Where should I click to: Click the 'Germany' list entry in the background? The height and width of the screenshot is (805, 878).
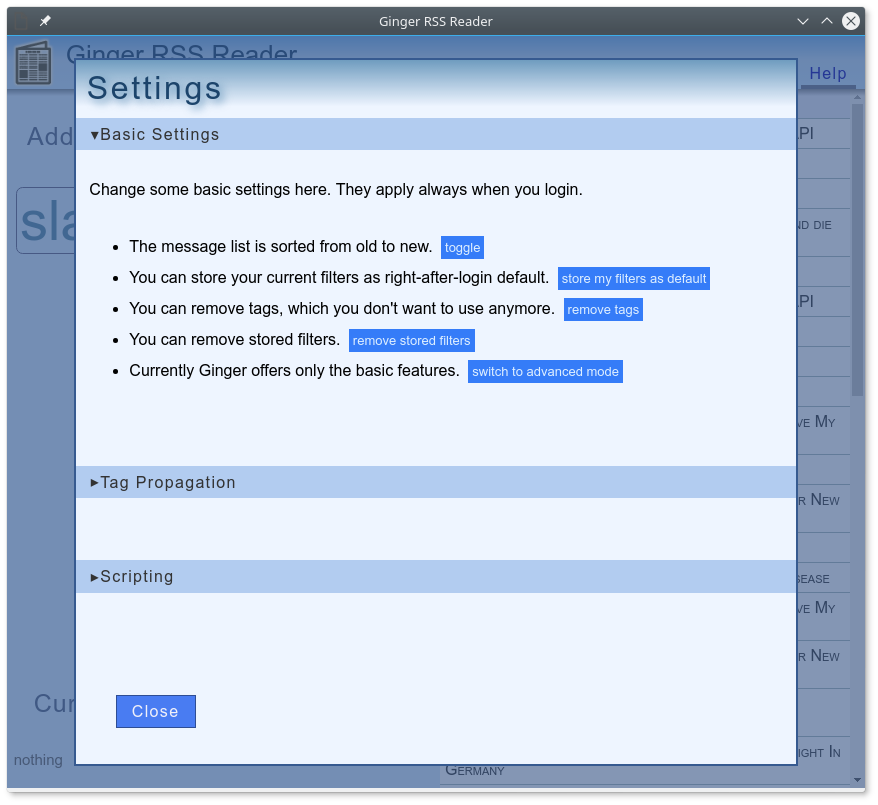coord(475,771)
